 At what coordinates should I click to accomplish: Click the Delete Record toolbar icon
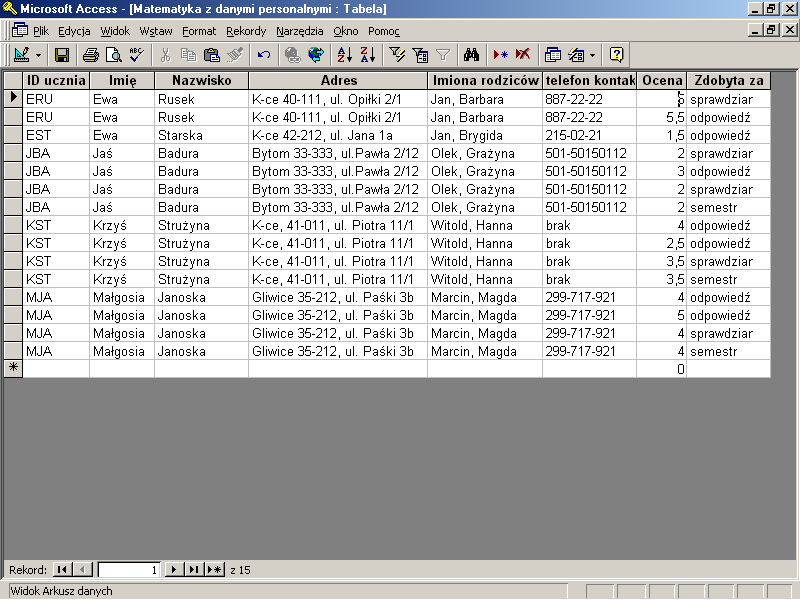tap(523, 55)
